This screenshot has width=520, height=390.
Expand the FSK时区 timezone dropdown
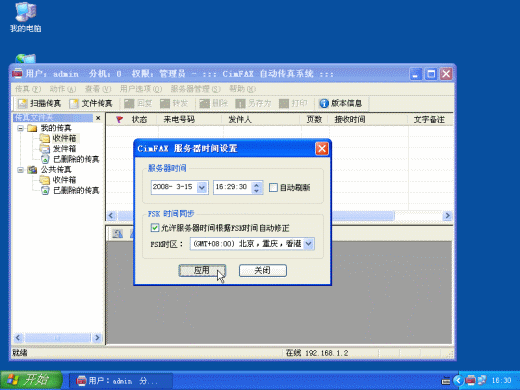click(309, 244)
